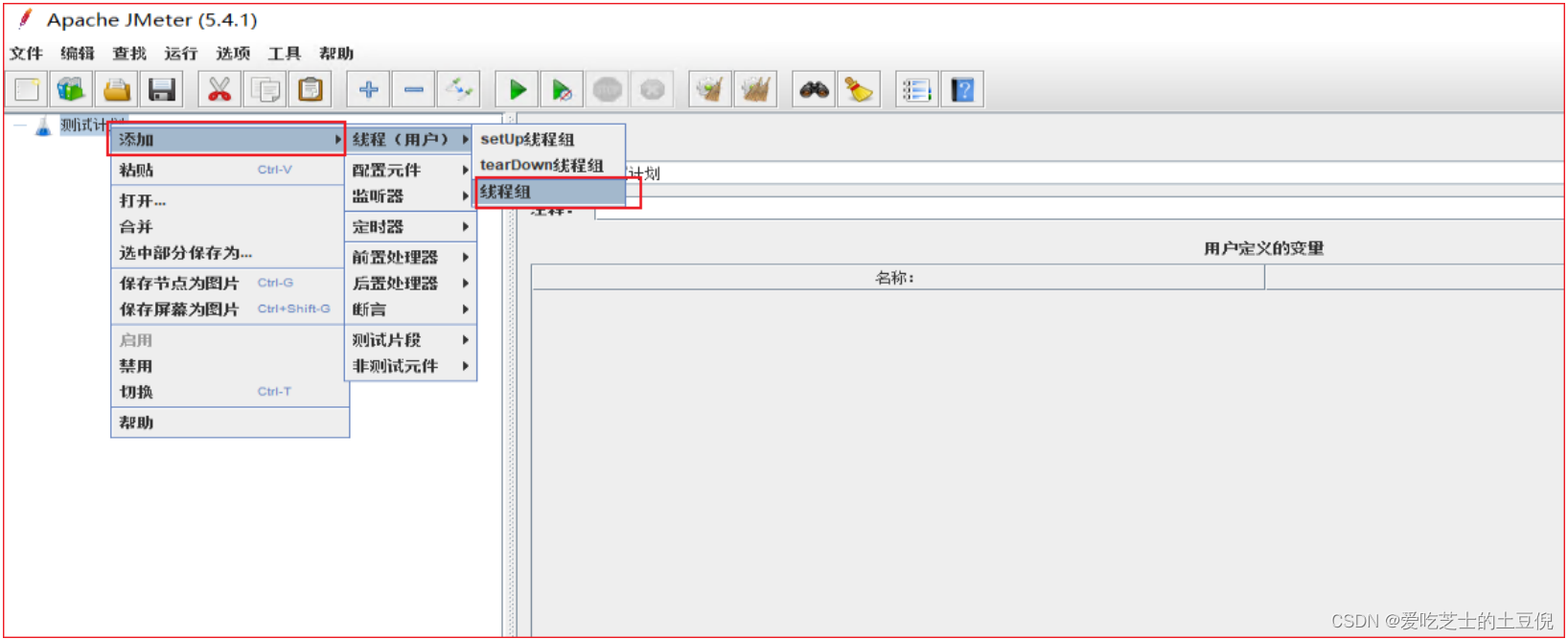Select setUp线程组 from the submenu
Screen dimensions: 1568x639
tap(550, 140)
